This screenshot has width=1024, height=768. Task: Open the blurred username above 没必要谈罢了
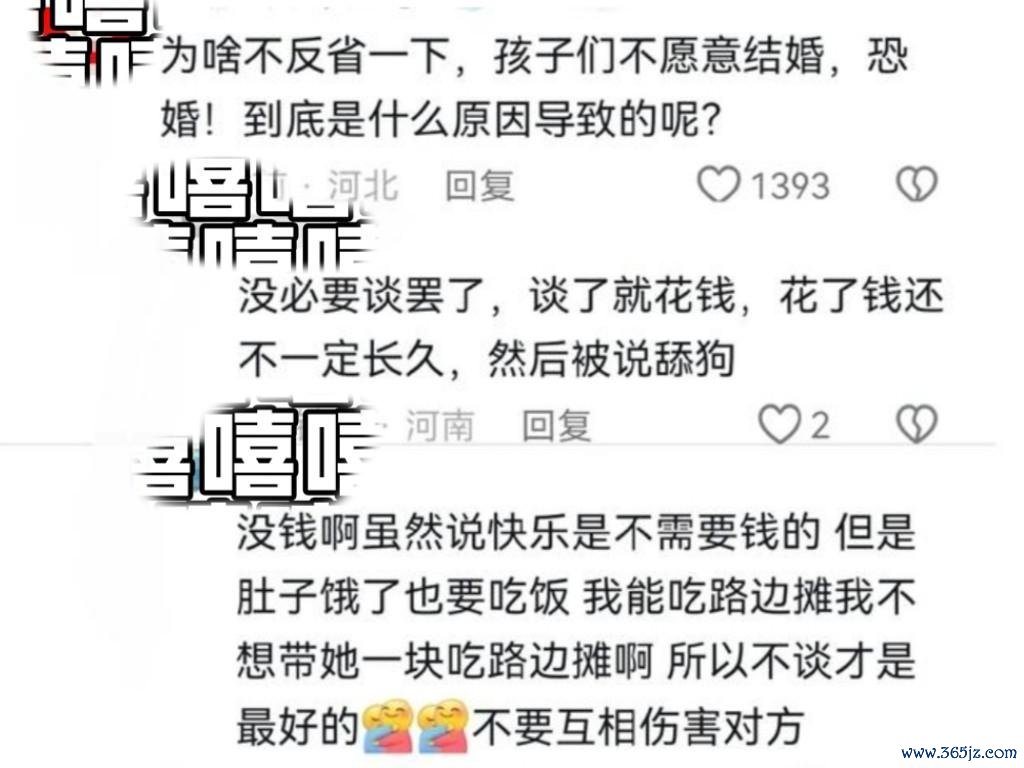click(255, 216)
